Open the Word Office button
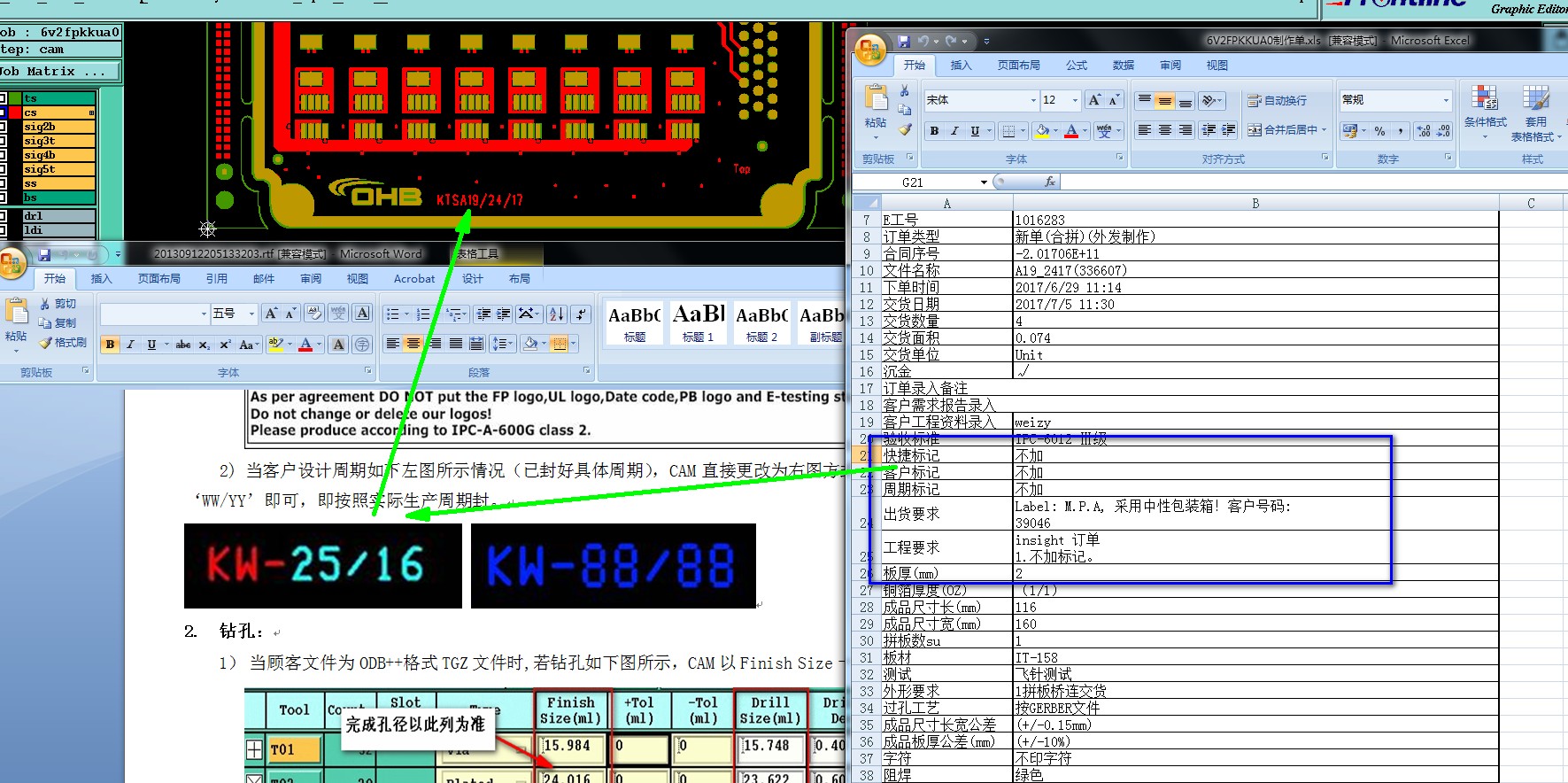This screenshot has width=1568, height=783. click(12, 263)
